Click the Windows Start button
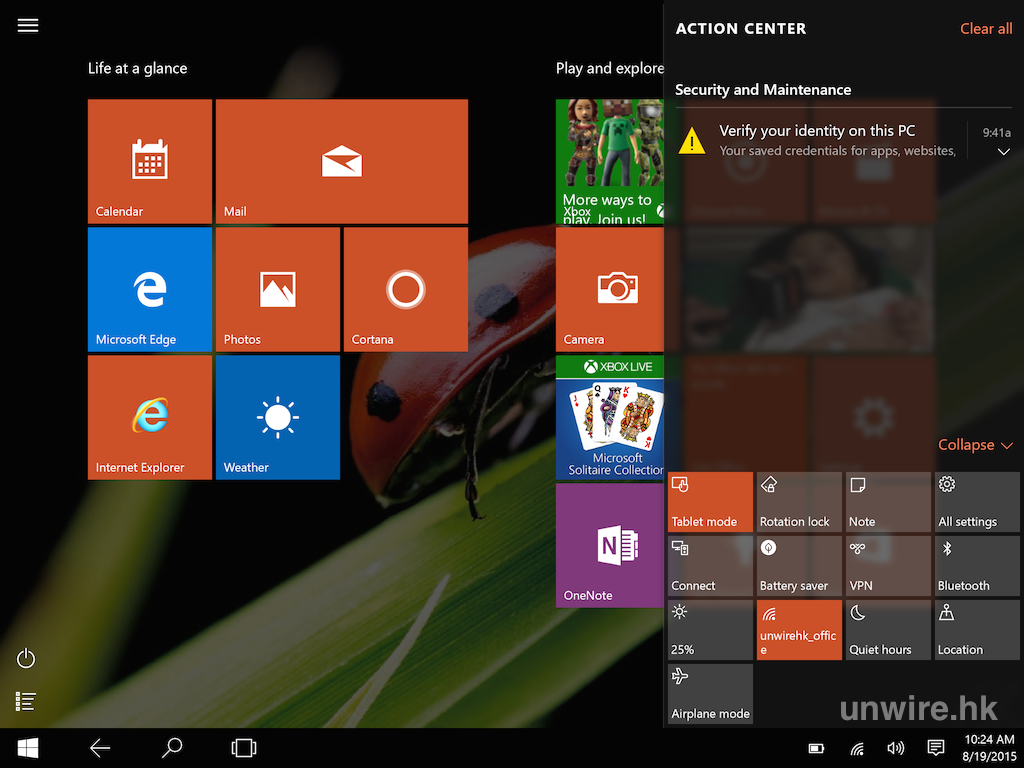Viewport: 1024px width, 768px height. tap(27, 748)
